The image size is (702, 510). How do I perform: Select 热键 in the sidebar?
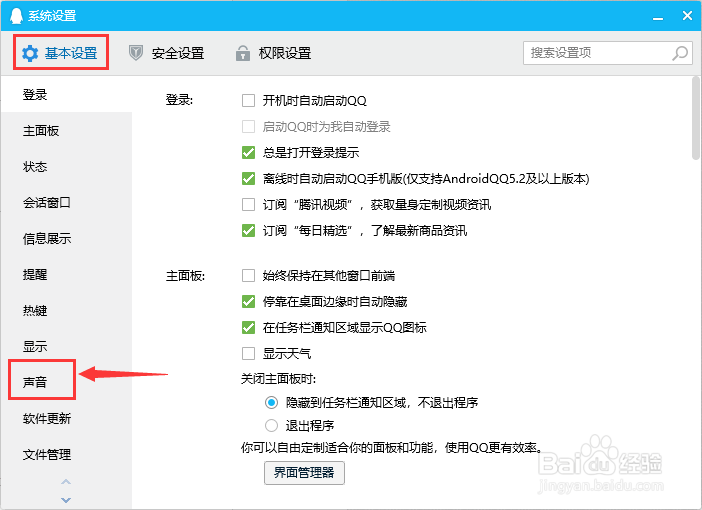click(x=66, y=310)
